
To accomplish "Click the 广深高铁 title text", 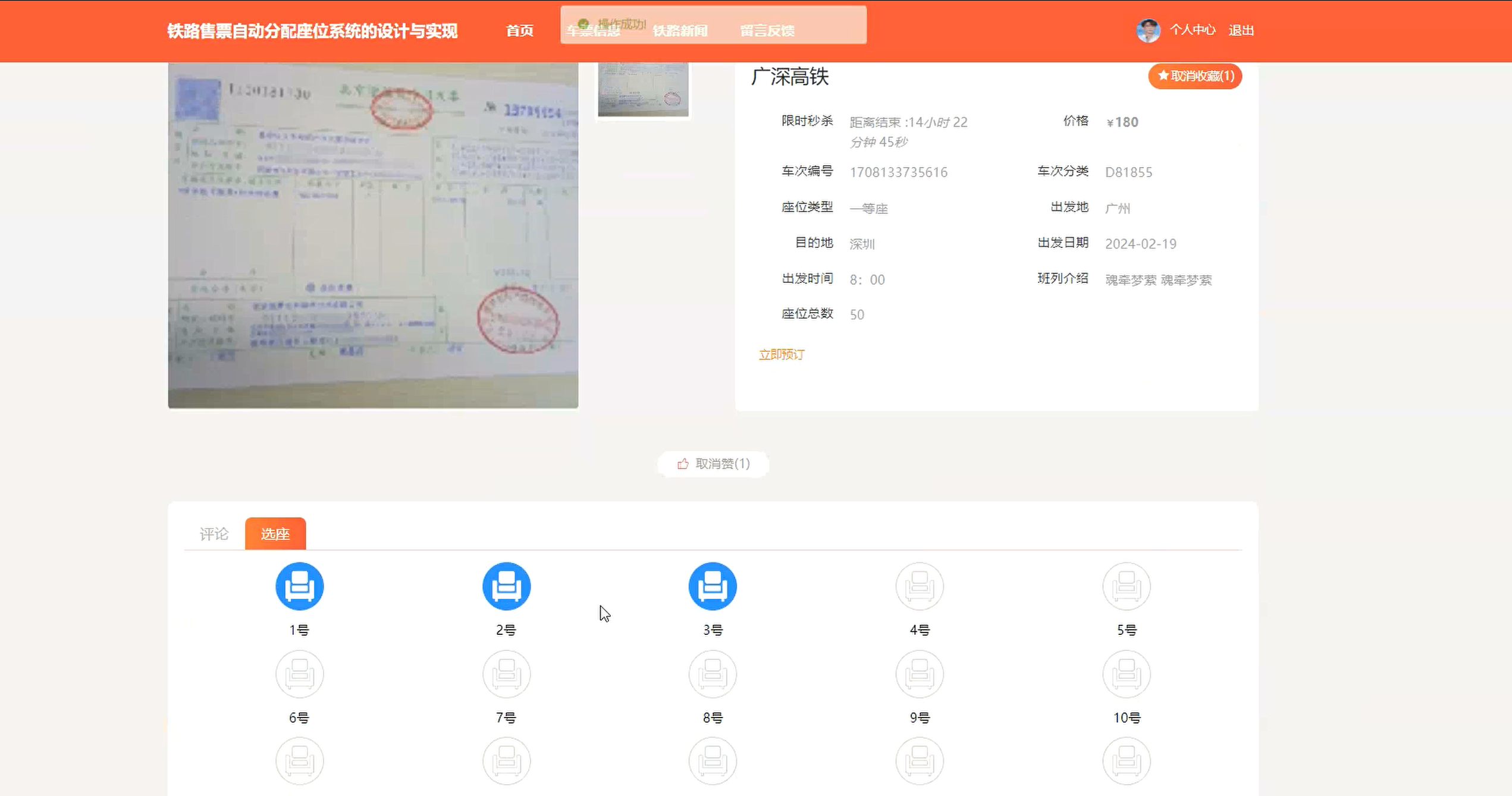I will click(x=790, y=77).
